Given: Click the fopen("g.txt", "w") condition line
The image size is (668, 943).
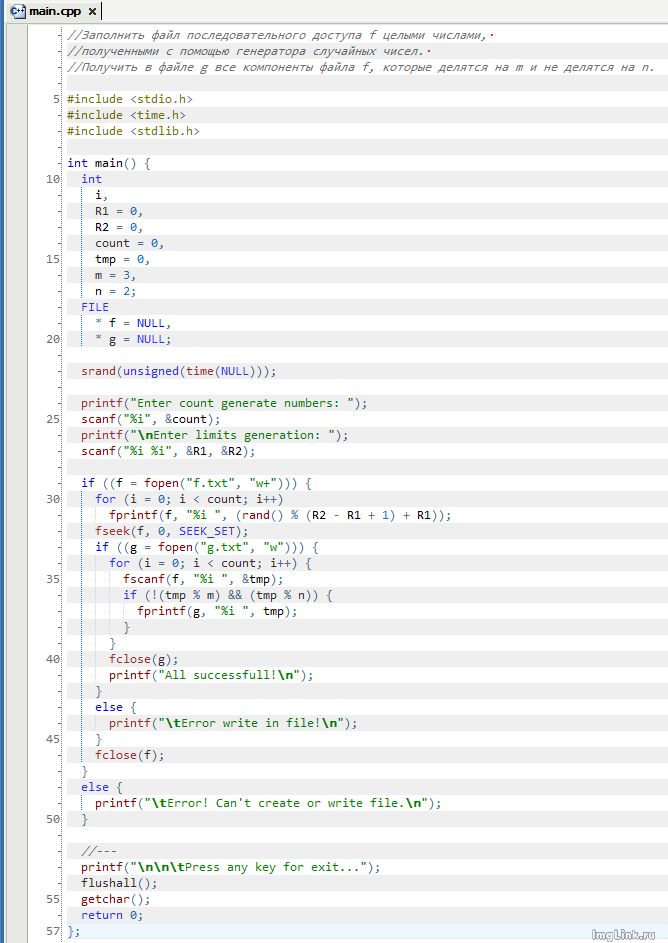Looking at the screenshot, I should point(207,547).
